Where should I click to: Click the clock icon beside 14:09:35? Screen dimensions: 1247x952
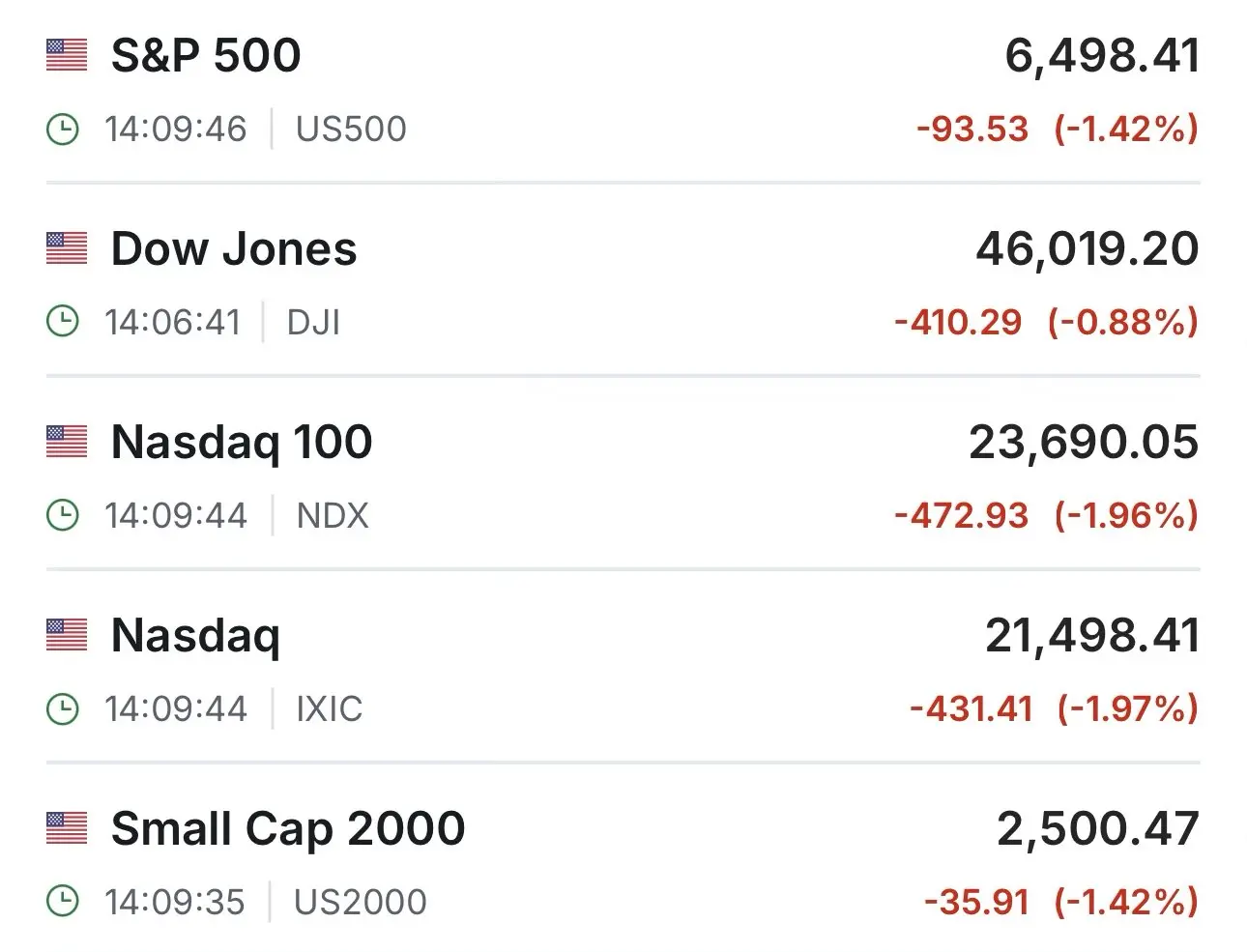[x=63, y=902]
